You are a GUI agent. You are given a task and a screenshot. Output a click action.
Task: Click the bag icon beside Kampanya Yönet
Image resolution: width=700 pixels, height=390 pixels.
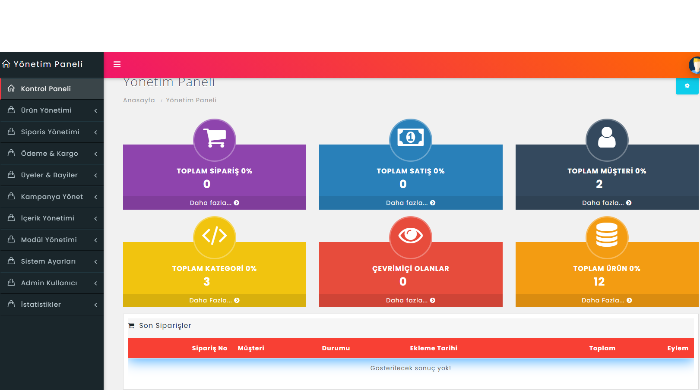click(x=11, y=196)
